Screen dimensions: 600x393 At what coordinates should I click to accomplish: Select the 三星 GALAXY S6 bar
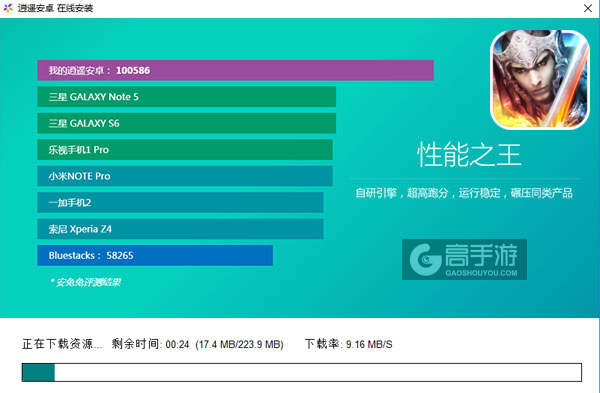pos(186,123)
